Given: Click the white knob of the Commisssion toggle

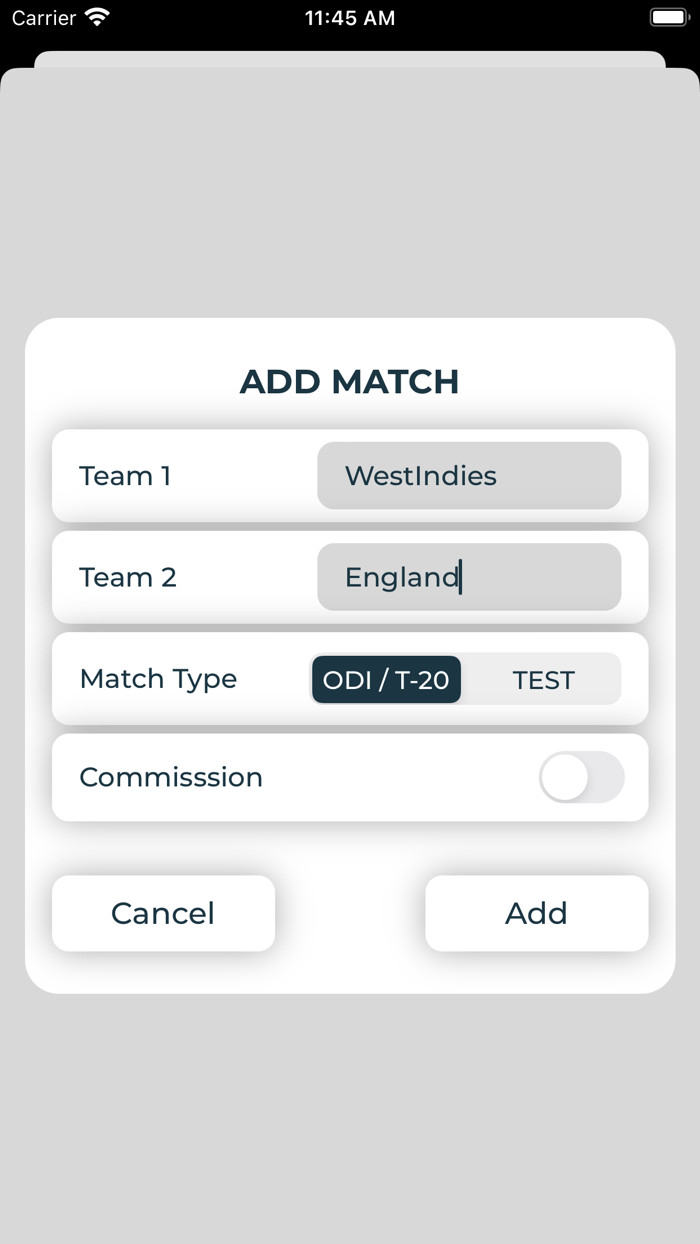Looking at the screenshot, I should [x=564, y=777].
